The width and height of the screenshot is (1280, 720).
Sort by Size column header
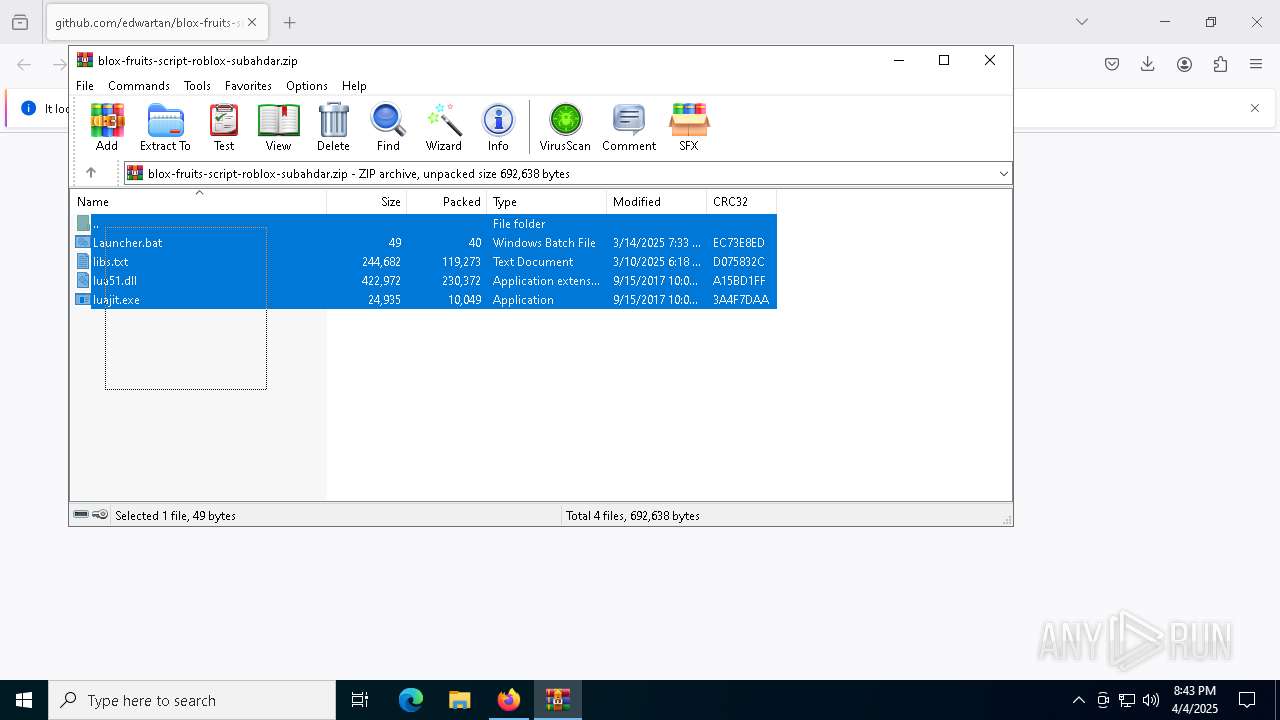click(x=367, y=202)
